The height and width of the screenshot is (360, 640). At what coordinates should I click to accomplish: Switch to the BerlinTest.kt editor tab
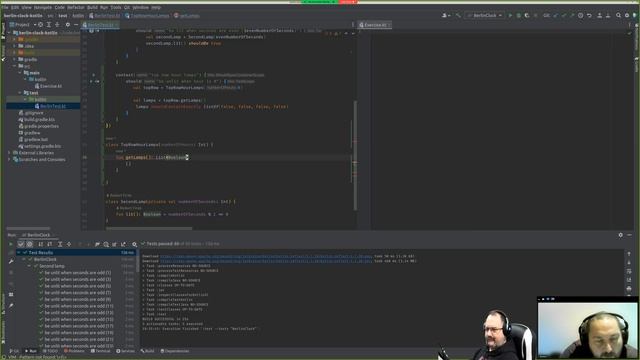point(100,25)
